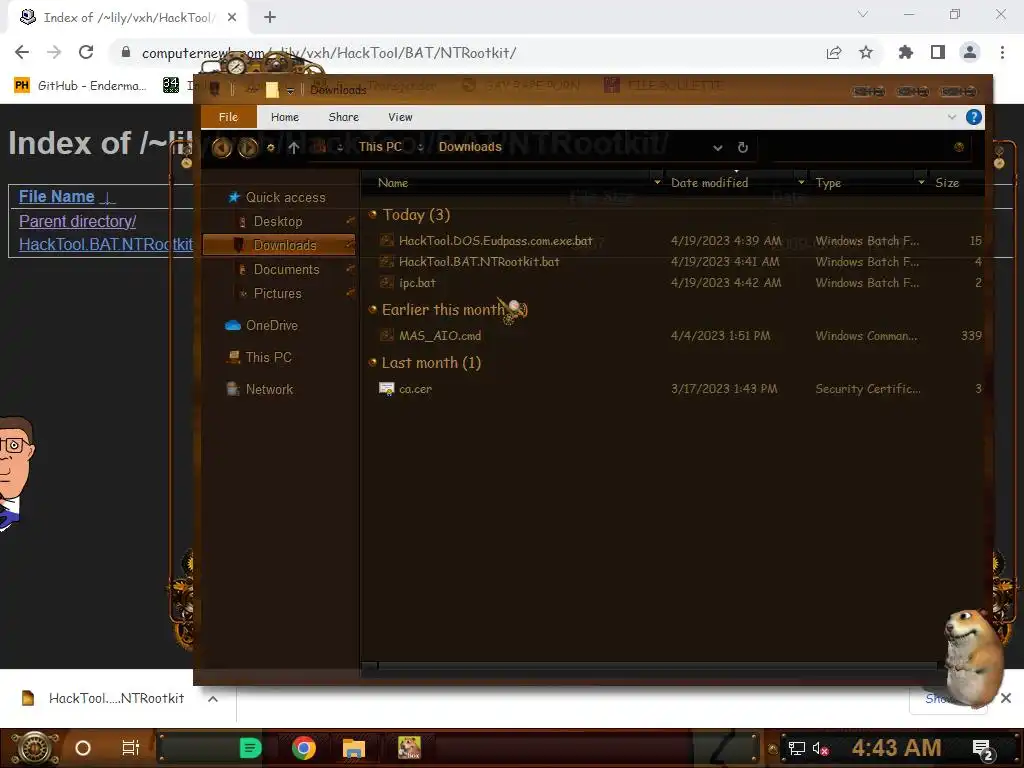Open Explorer quick access toolbar dropdown
The height and width of the screenshot is (768, 1024).
(290, 90)
